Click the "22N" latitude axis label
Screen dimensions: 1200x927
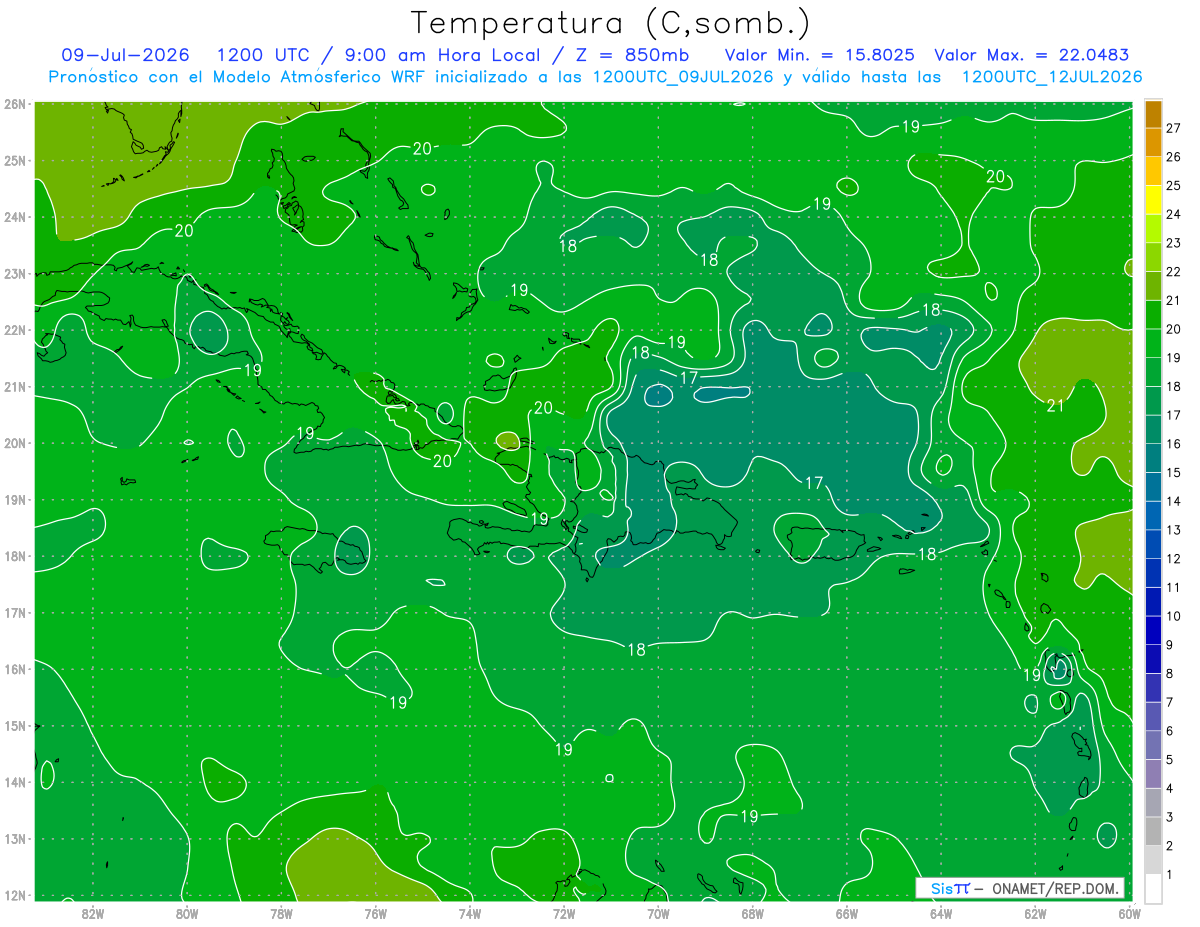[x=14, y=330]
